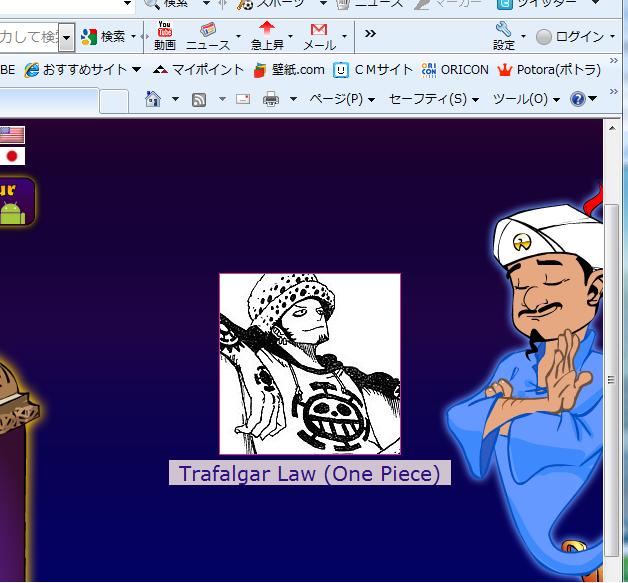
Task: Expand the Help dropdown arrow
Action: point(592,98)
